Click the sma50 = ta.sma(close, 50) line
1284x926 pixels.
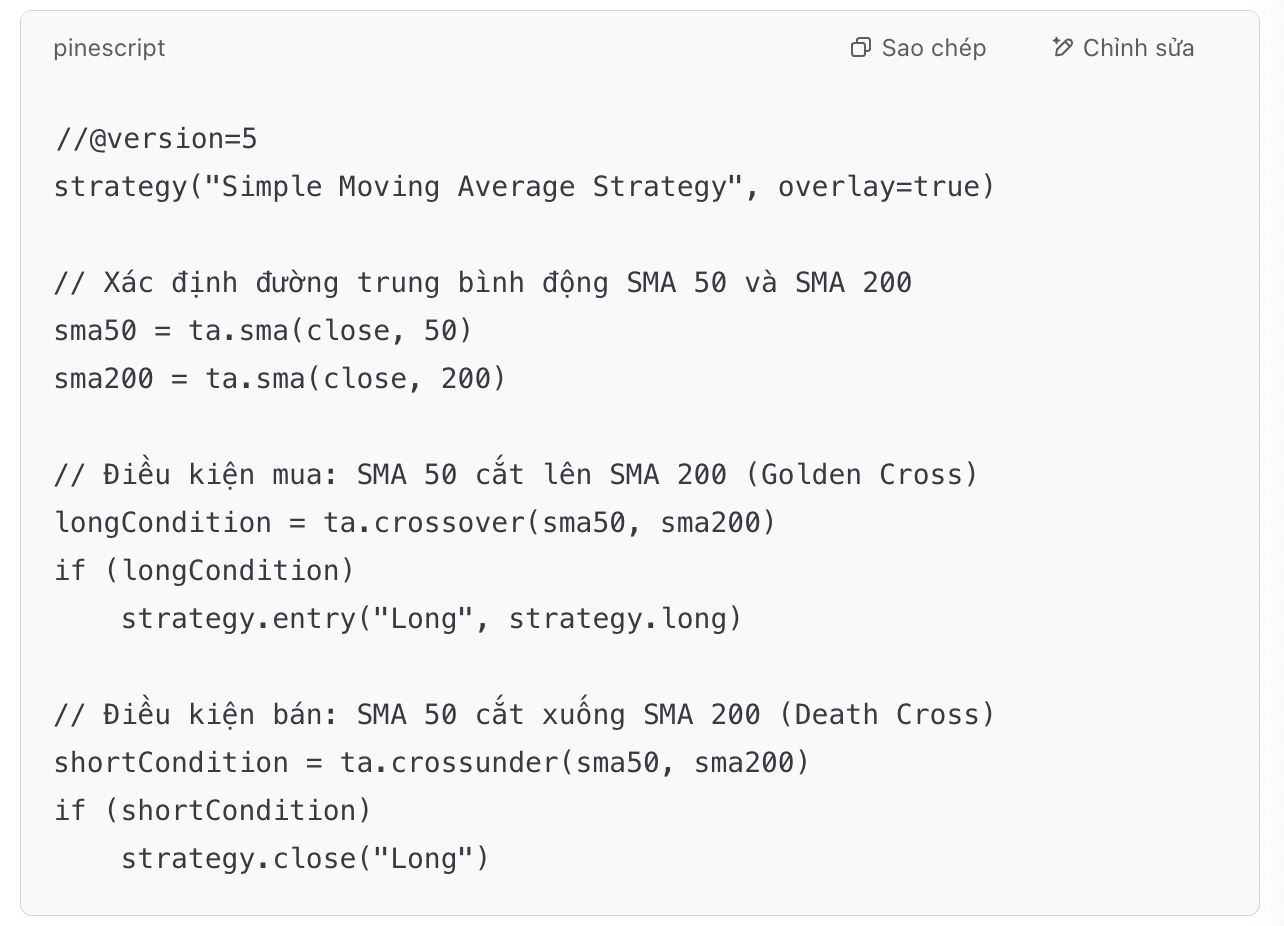(x=262, y=331)
